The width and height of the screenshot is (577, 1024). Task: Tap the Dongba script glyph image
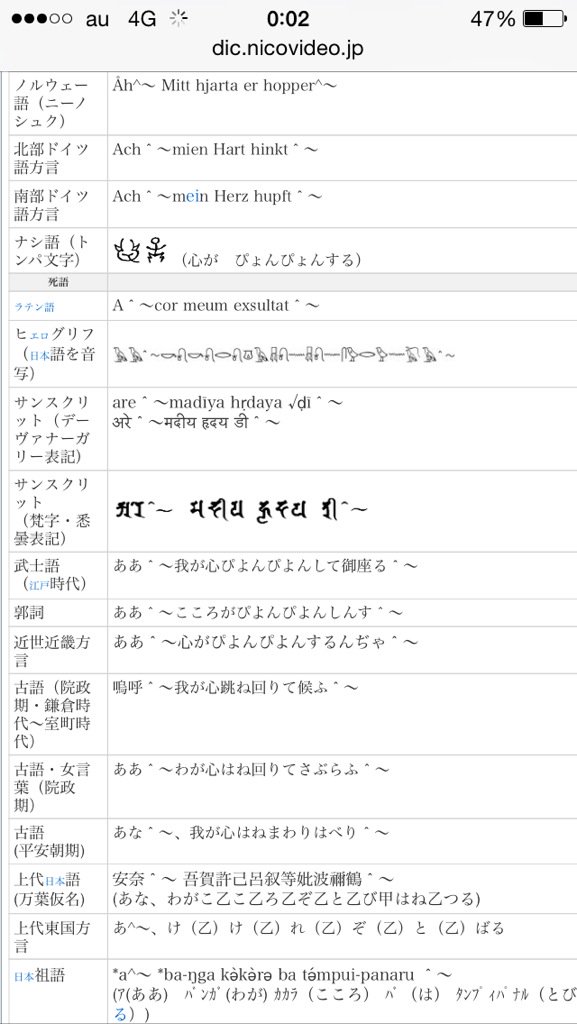[x=140, y=251]
